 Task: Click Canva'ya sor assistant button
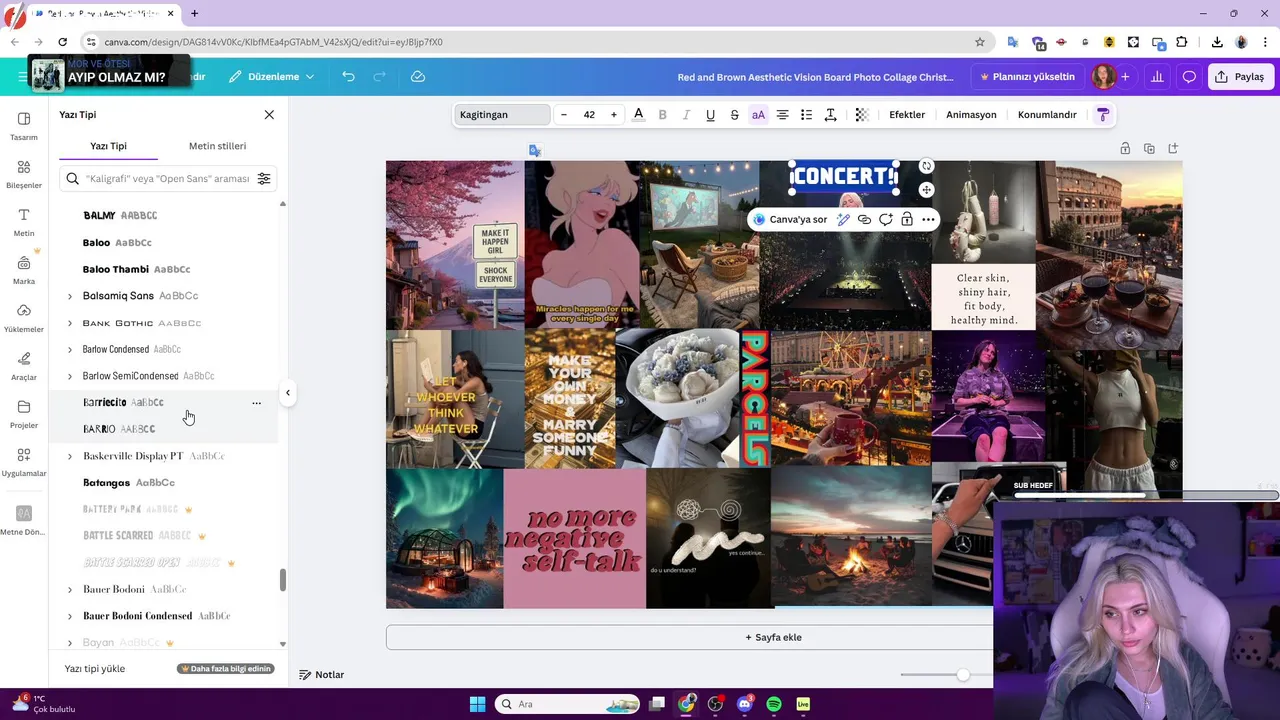[790, 219]
